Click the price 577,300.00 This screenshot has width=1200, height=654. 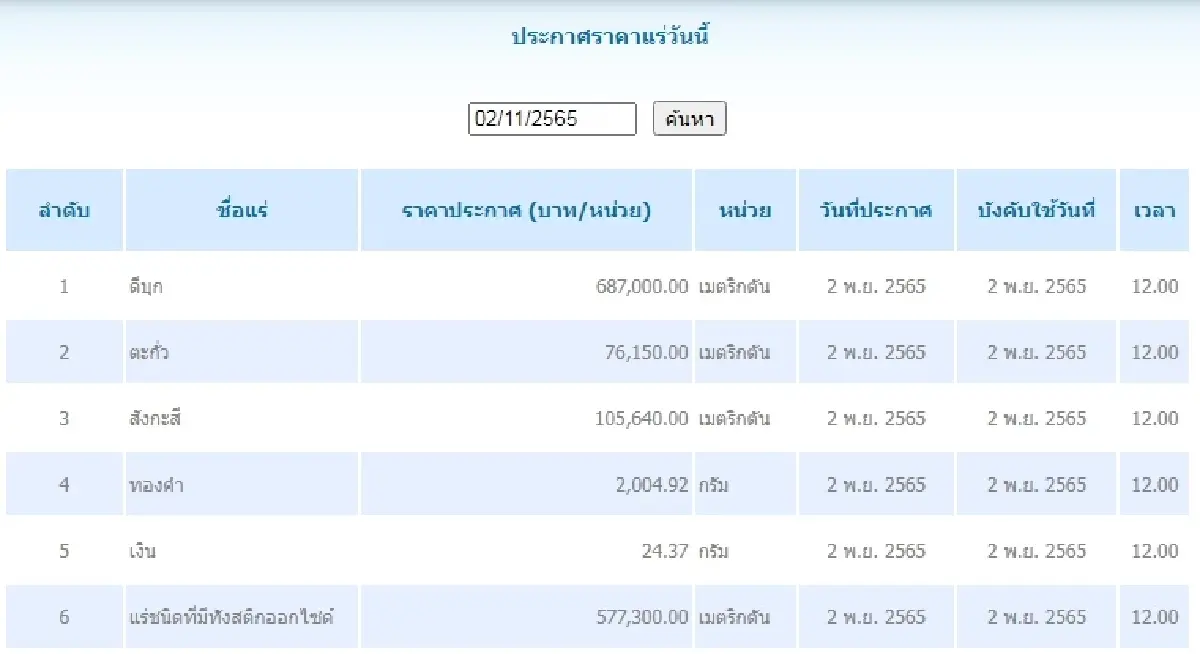point(640,617)
